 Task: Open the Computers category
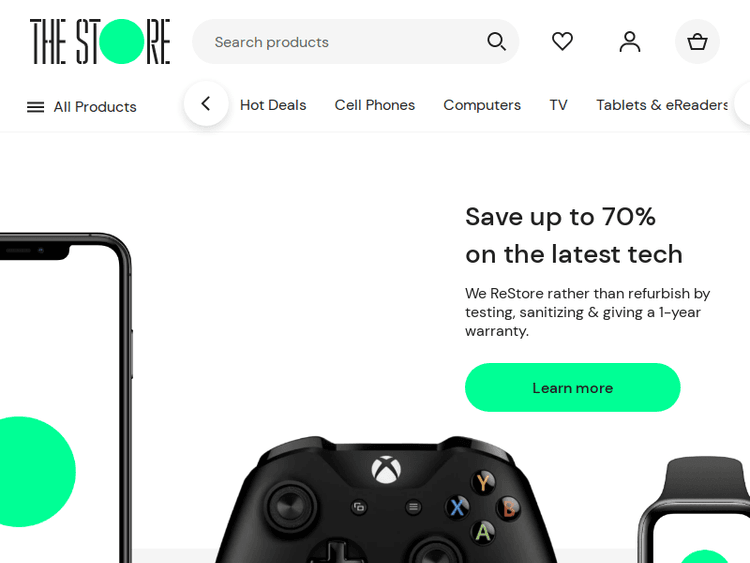tap(482, 105)
